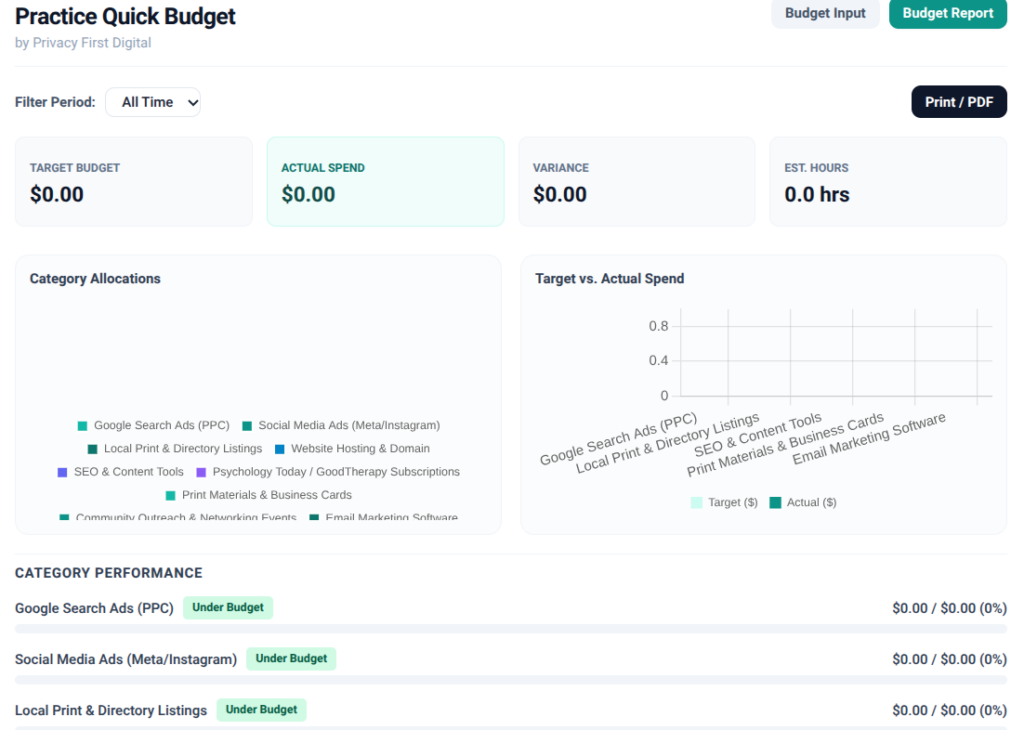Switch to Budget Input tab

point(825,13)
